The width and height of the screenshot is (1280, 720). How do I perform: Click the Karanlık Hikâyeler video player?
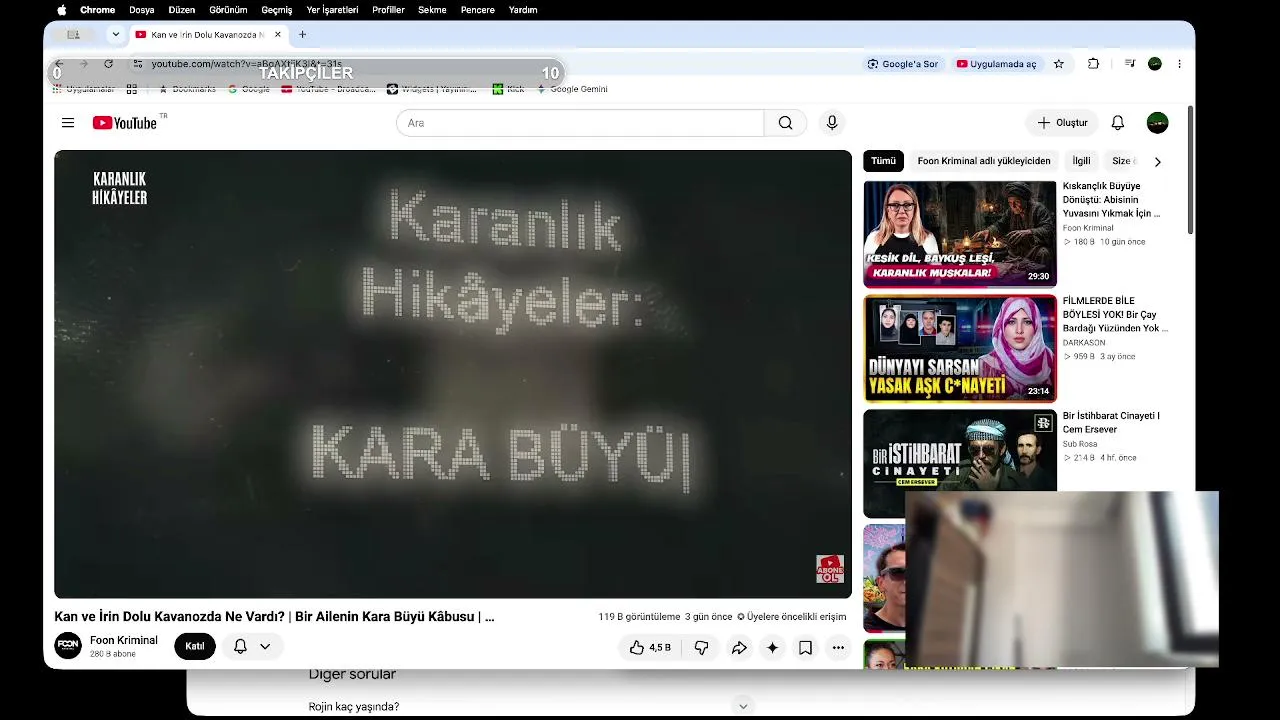pos(453,374)
